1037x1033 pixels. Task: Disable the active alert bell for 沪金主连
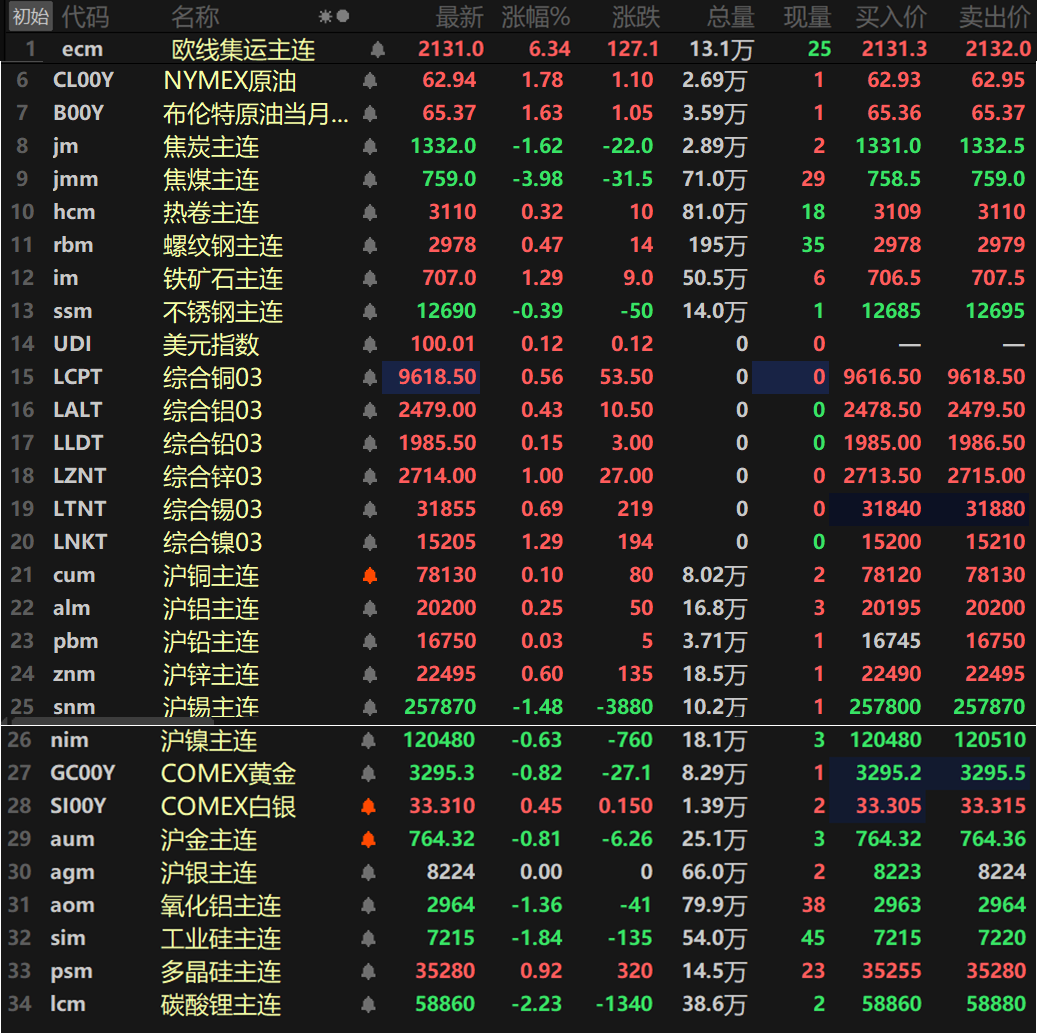pos(369,839)
